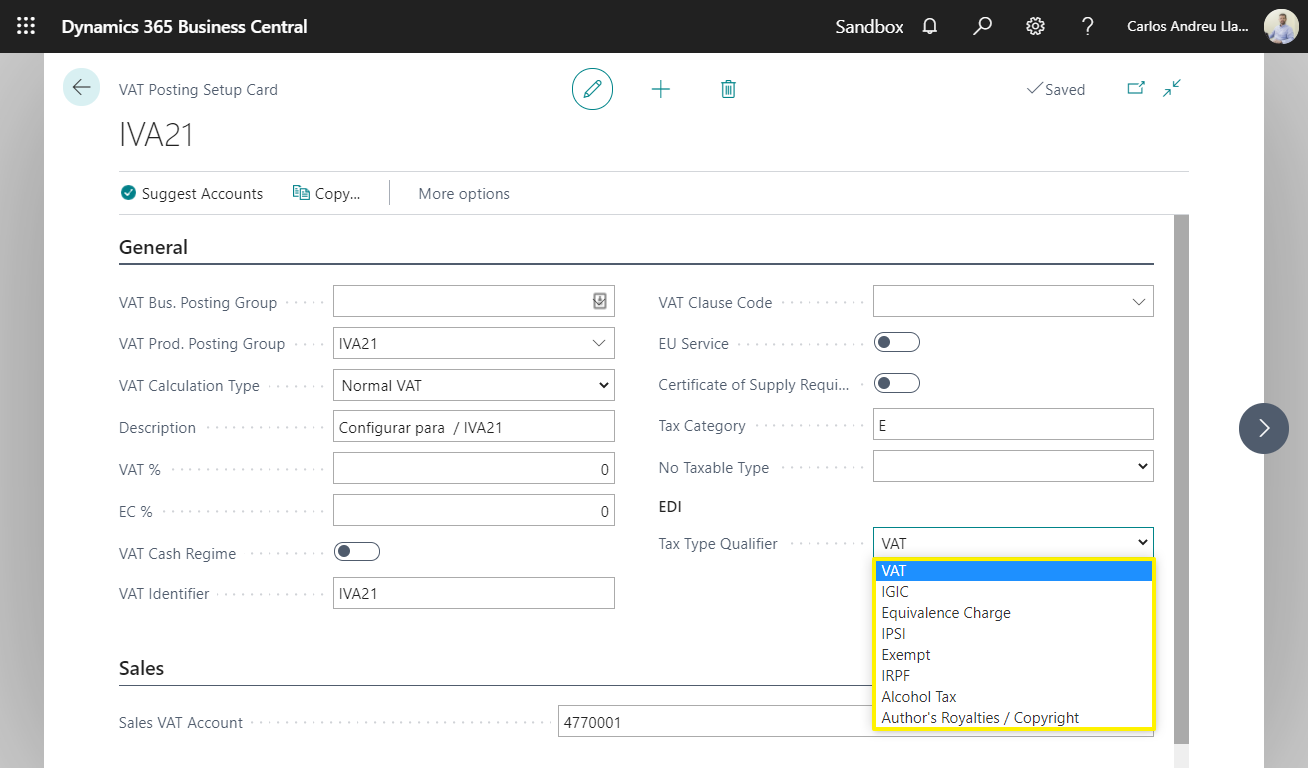The image size is (1308, 768).
Task: Click the Description input field
Action: click(474, 426)
